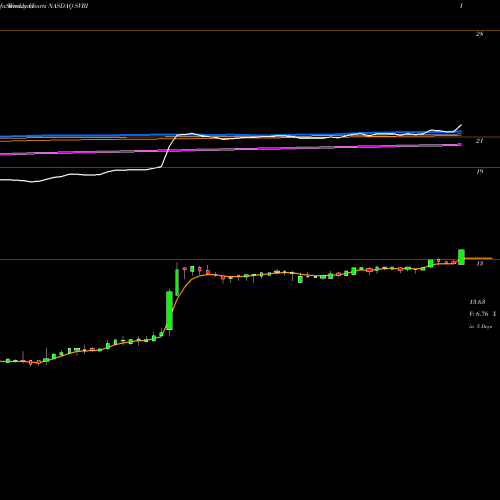Click the volume value reading 6.76 X
Viewport: 500px width, 500px height.
pos(482,314)
